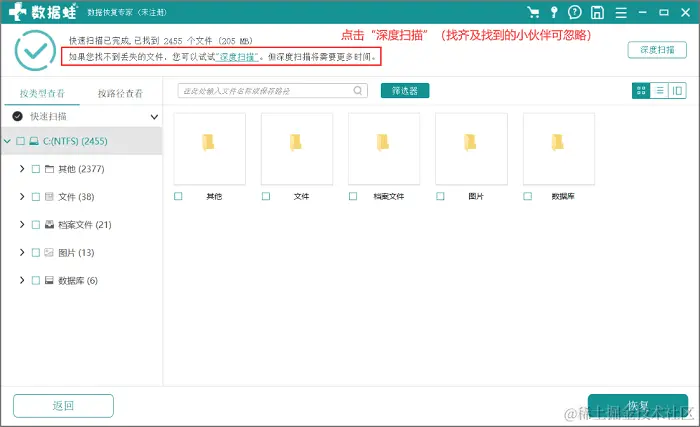Click the document icon beside 文件 (38)
Screen dimensions: 700x427
(49, 197)
